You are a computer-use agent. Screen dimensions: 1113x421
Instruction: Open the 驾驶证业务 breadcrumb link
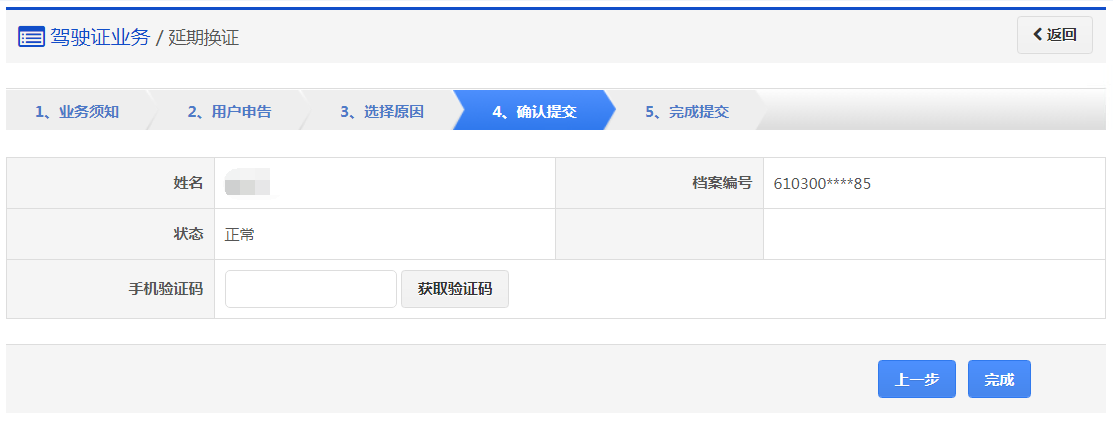pyautogui.click(x=100, y=37)
